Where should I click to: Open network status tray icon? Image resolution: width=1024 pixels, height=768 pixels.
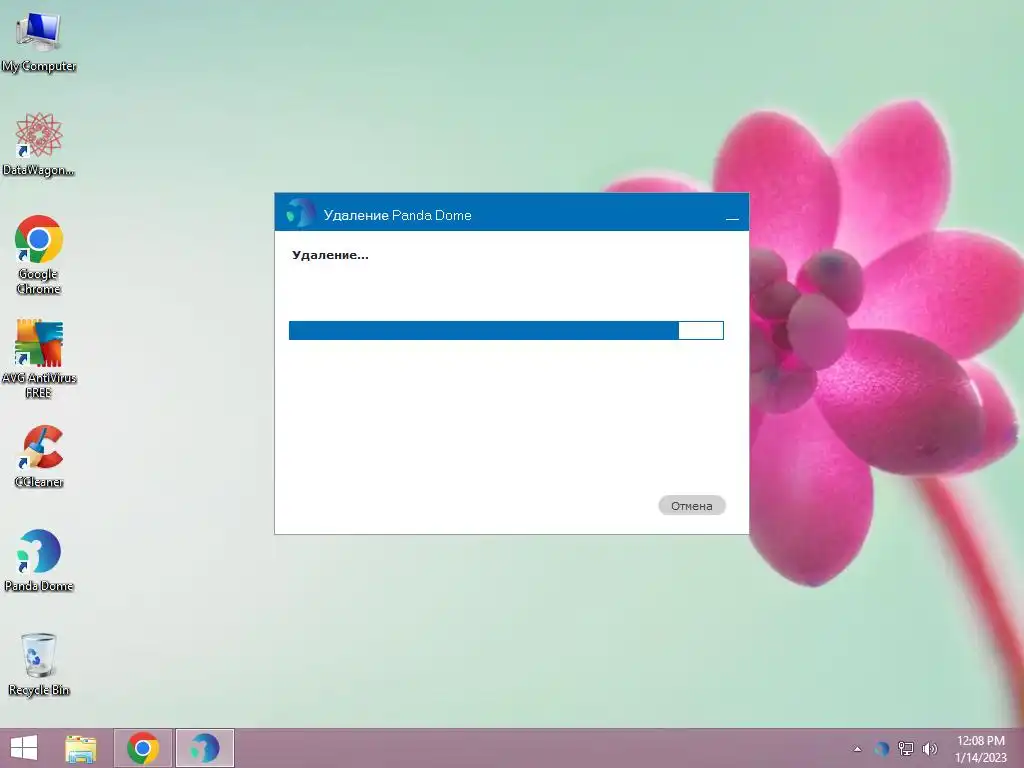[905, 748]
